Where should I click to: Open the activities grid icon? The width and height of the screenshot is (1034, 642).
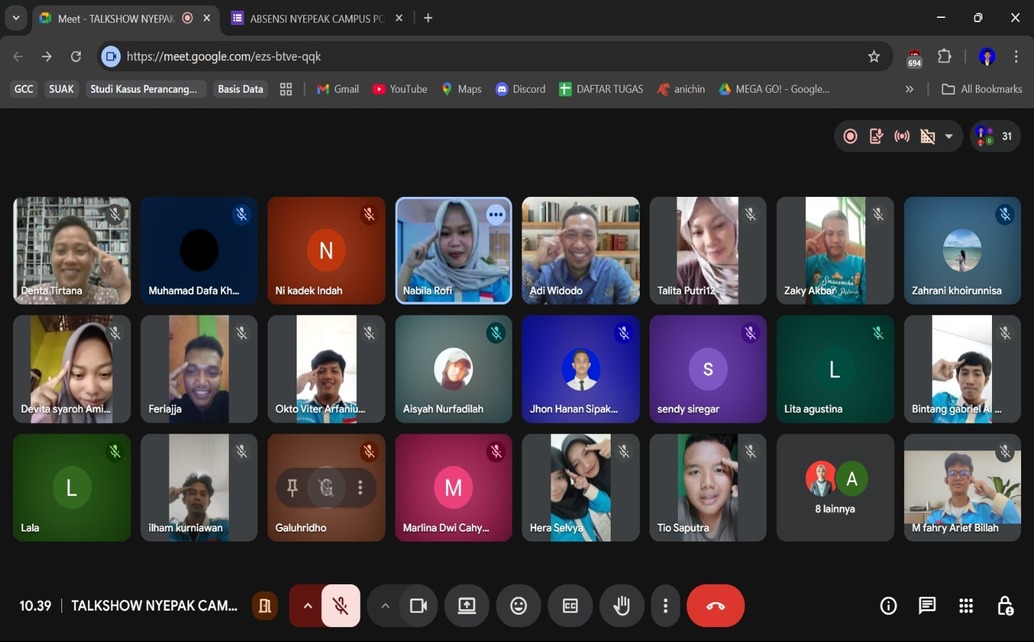(x=965, y=606)
